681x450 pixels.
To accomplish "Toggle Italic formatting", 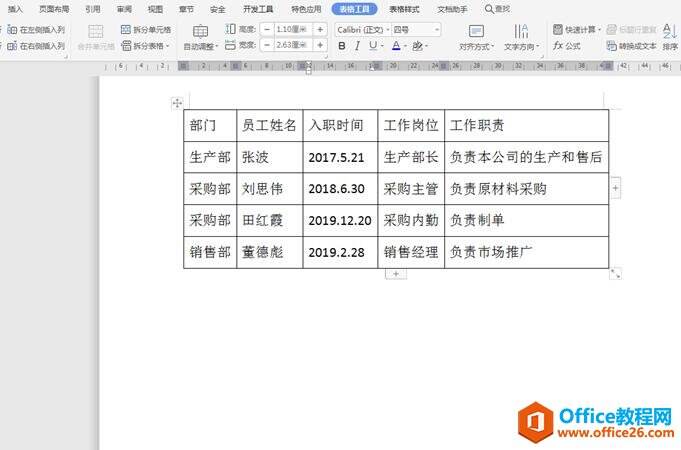I will pos(357,46).
